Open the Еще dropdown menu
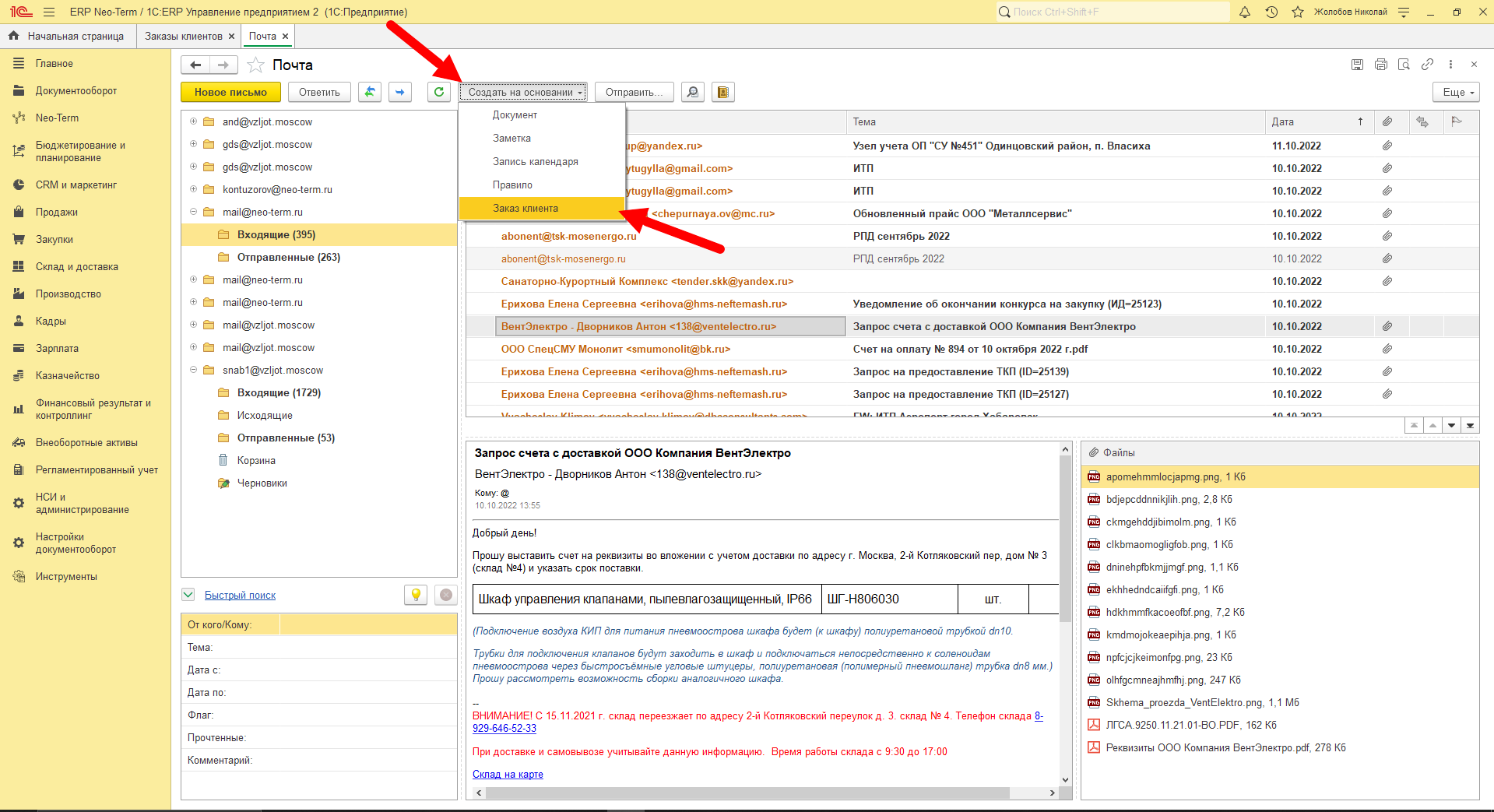The height and width of the screenshot is (812, 1494). point(1456,92)
